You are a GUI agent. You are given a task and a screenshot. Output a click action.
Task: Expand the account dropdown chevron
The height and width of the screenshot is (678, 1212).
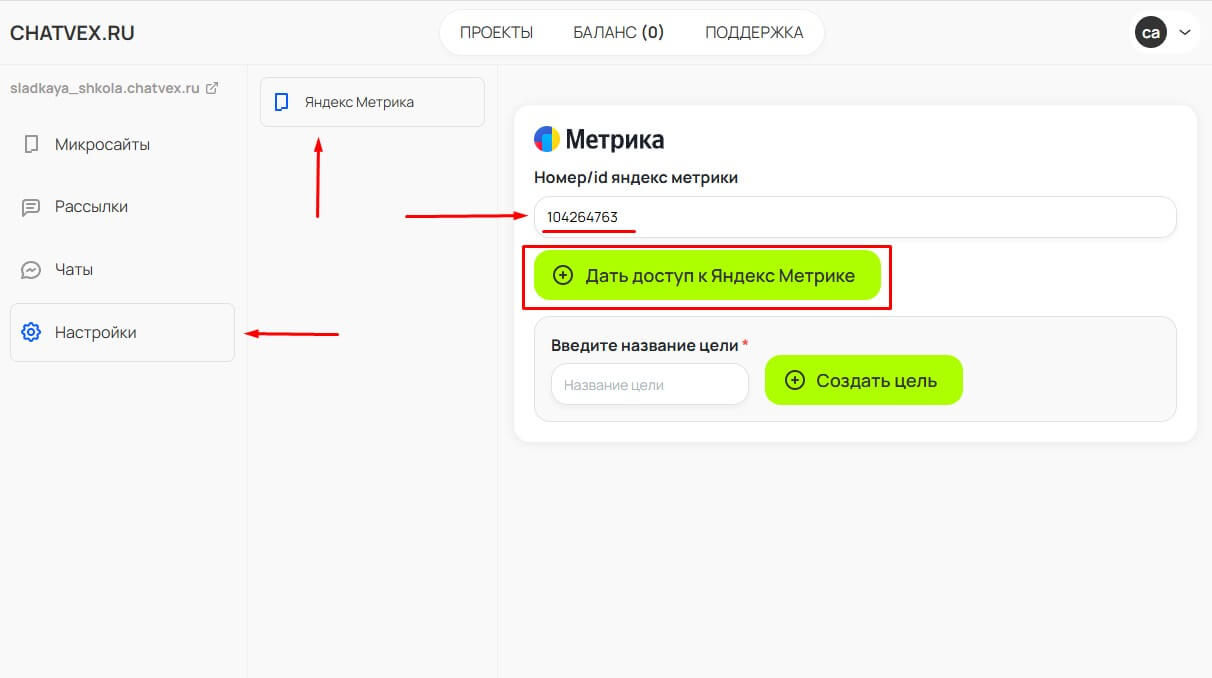(1185, 33)
